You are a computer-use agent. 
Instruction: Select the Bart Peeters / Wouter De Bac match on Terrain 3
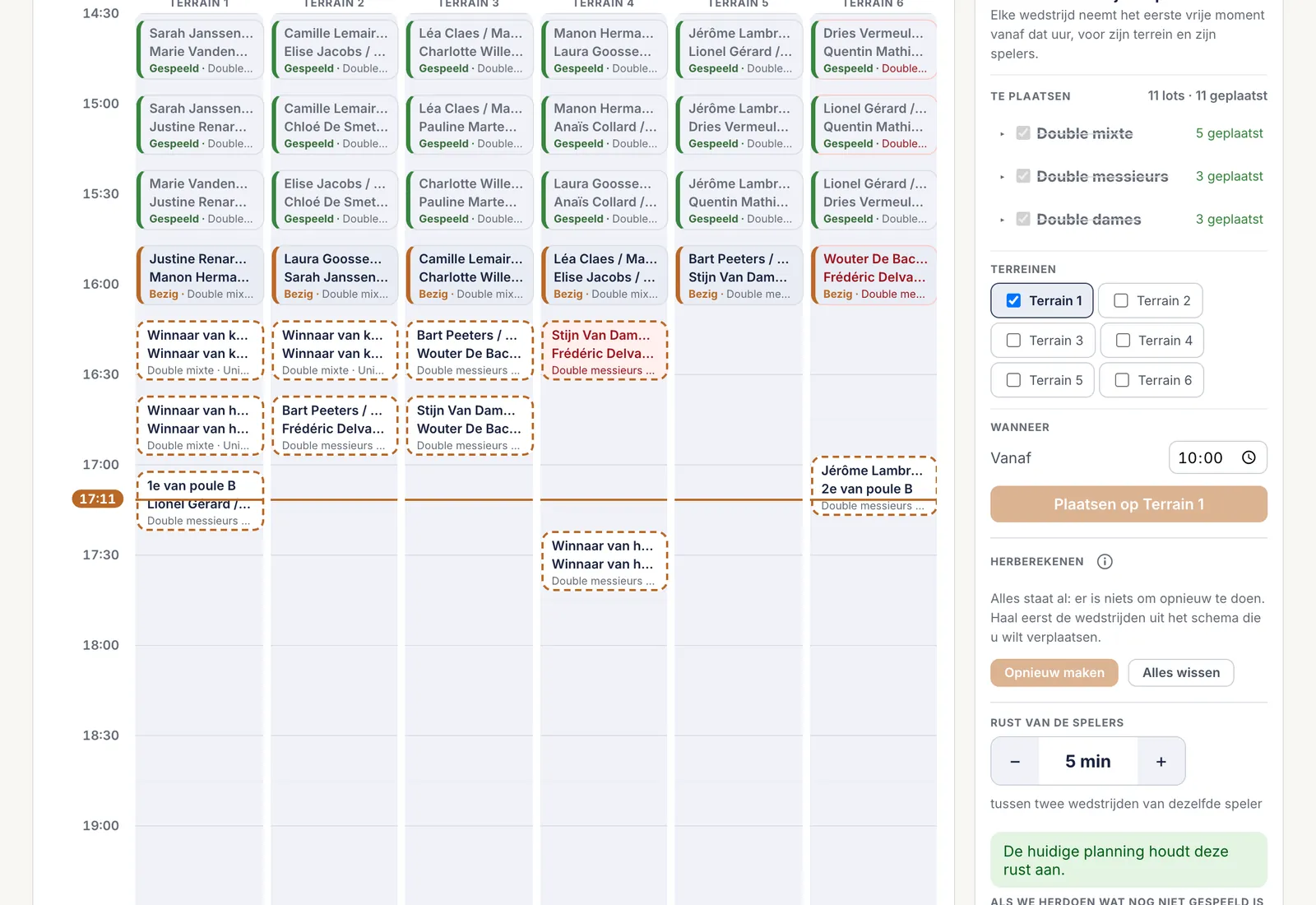(470, 351)
